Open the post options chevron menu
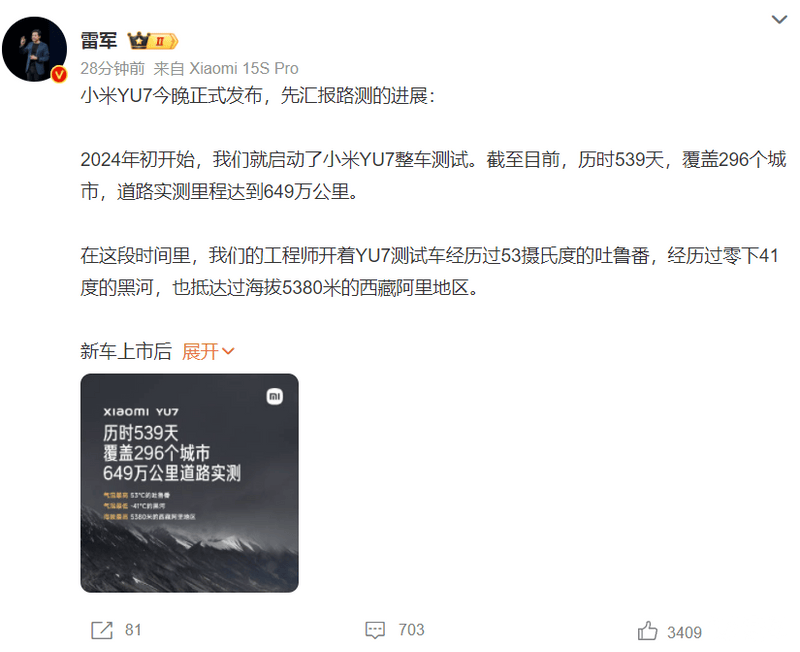Screen dimensions: 800x652 (779, 20)
